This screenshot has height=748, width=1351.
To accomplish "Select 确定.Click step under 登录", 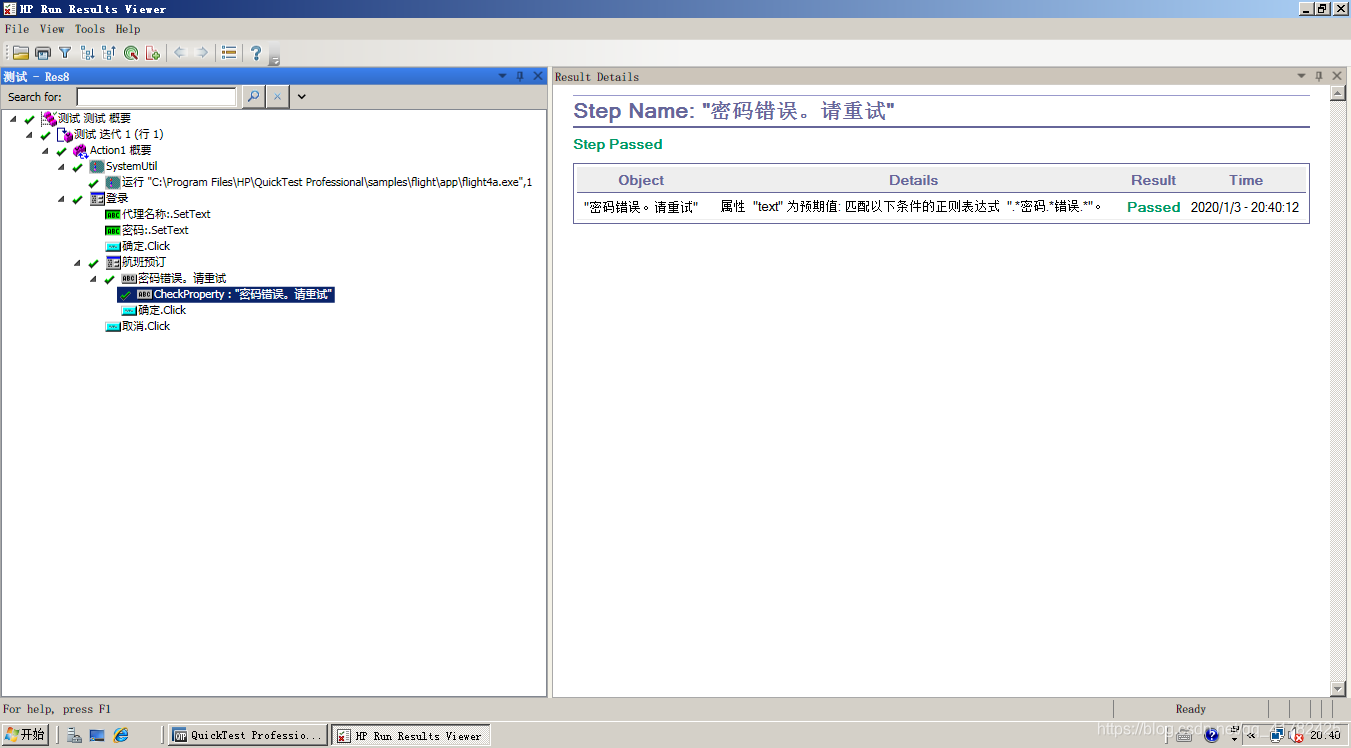I will [146, 246].
